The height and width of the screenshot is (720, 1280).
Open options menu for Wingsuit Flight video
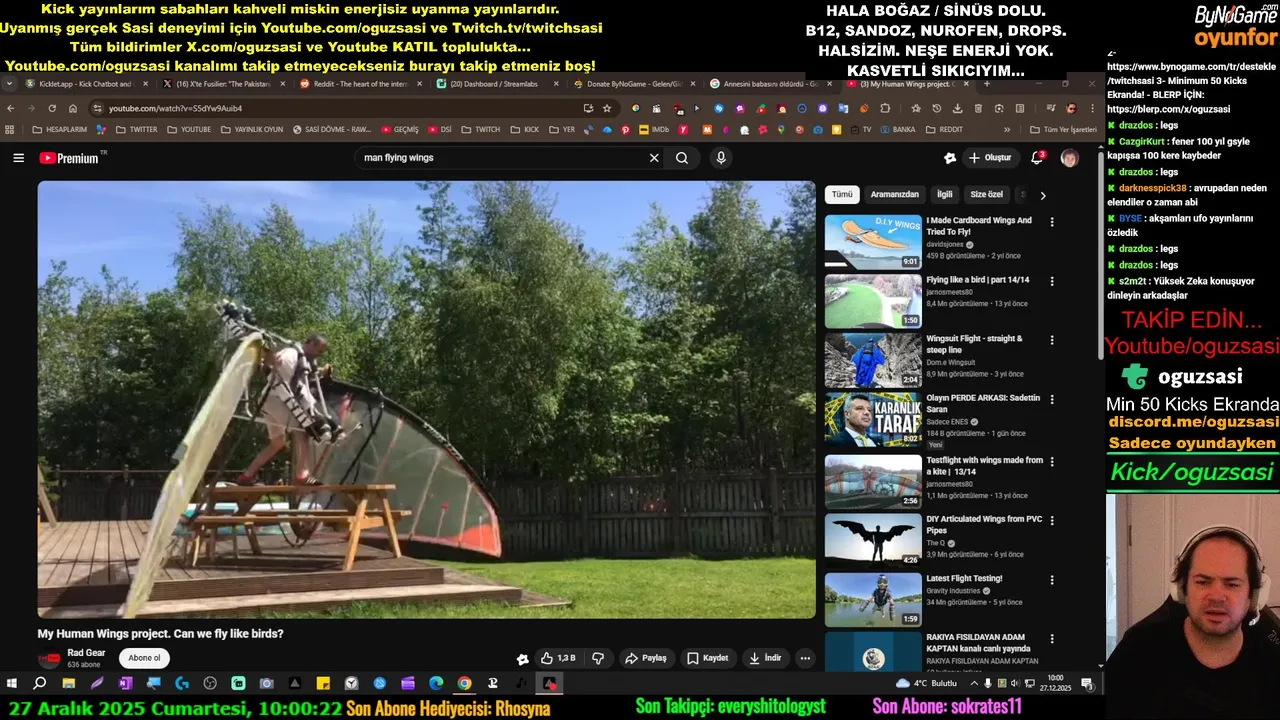coord(1051,340)
